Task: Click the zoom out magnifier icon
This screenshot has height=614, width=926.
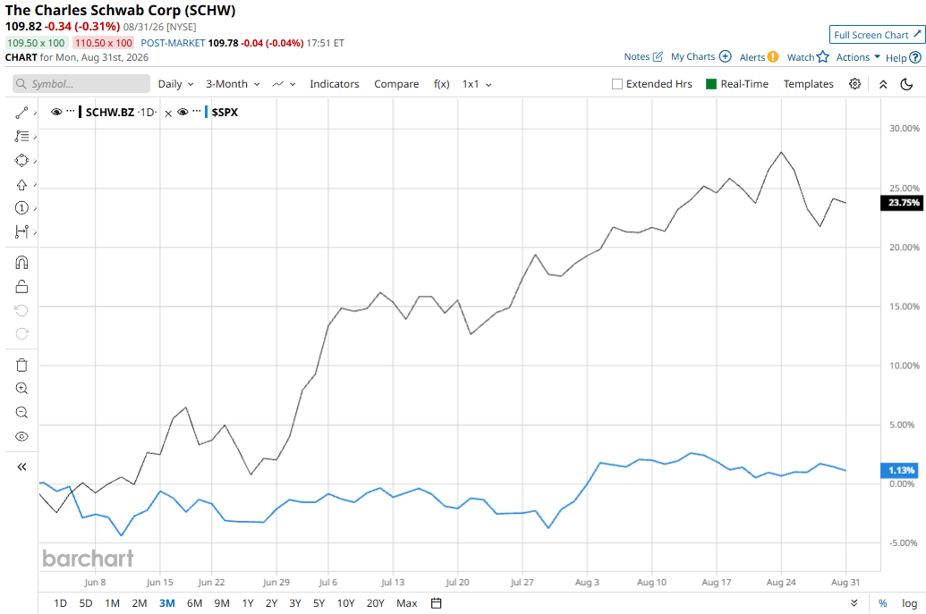Action: tap(22, 412)
